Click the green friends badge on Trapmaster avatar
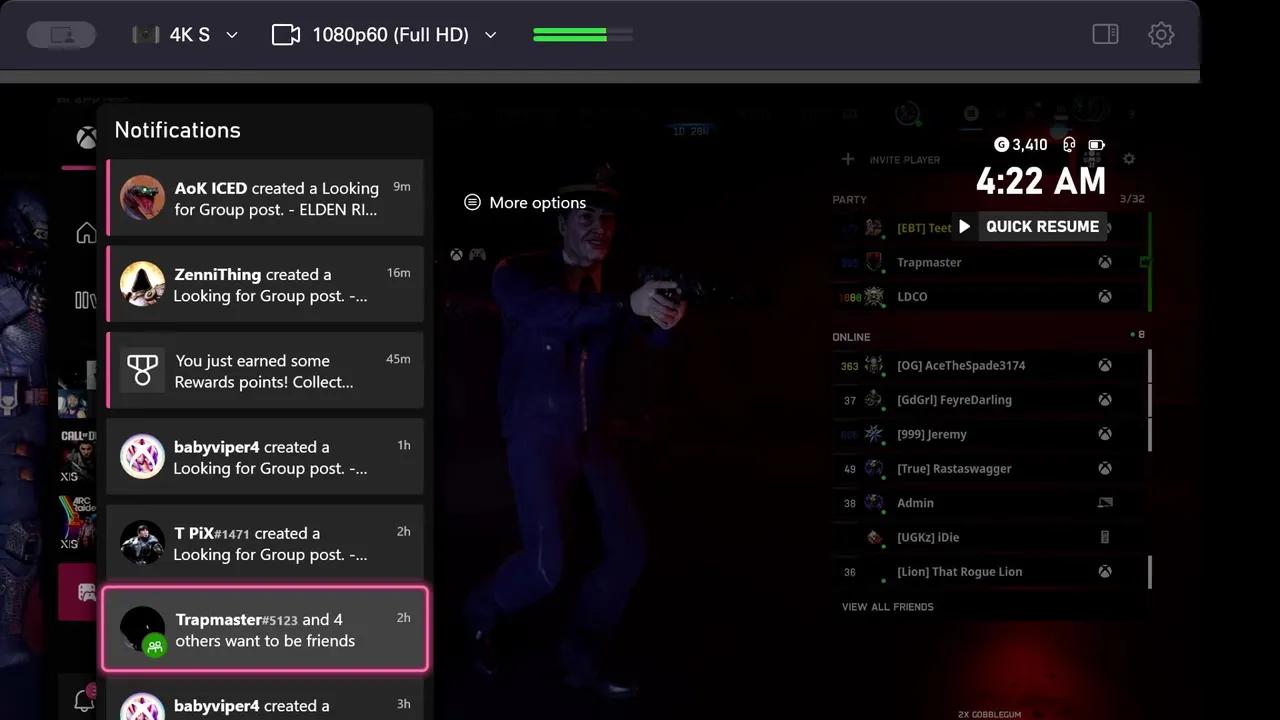1280x720 pixels. [154, 646]
